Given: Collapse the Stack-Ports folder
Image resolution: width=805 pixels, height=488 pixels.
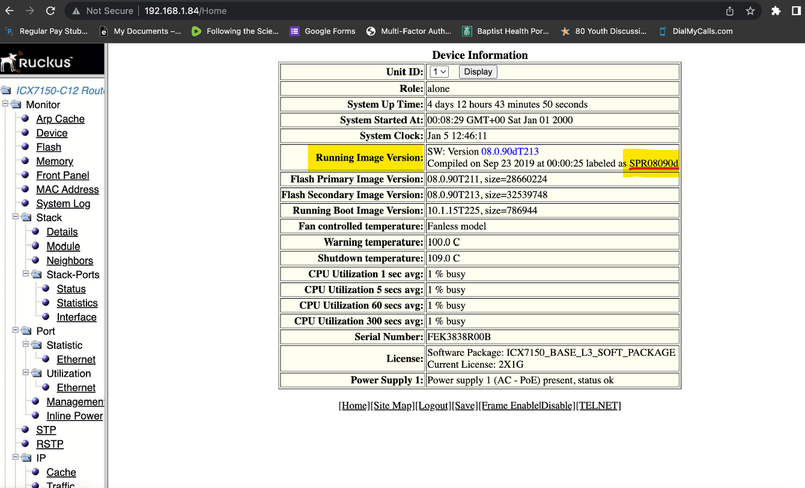Looking at the screenshot, I should pyautogui.click(x=27, y=274).
